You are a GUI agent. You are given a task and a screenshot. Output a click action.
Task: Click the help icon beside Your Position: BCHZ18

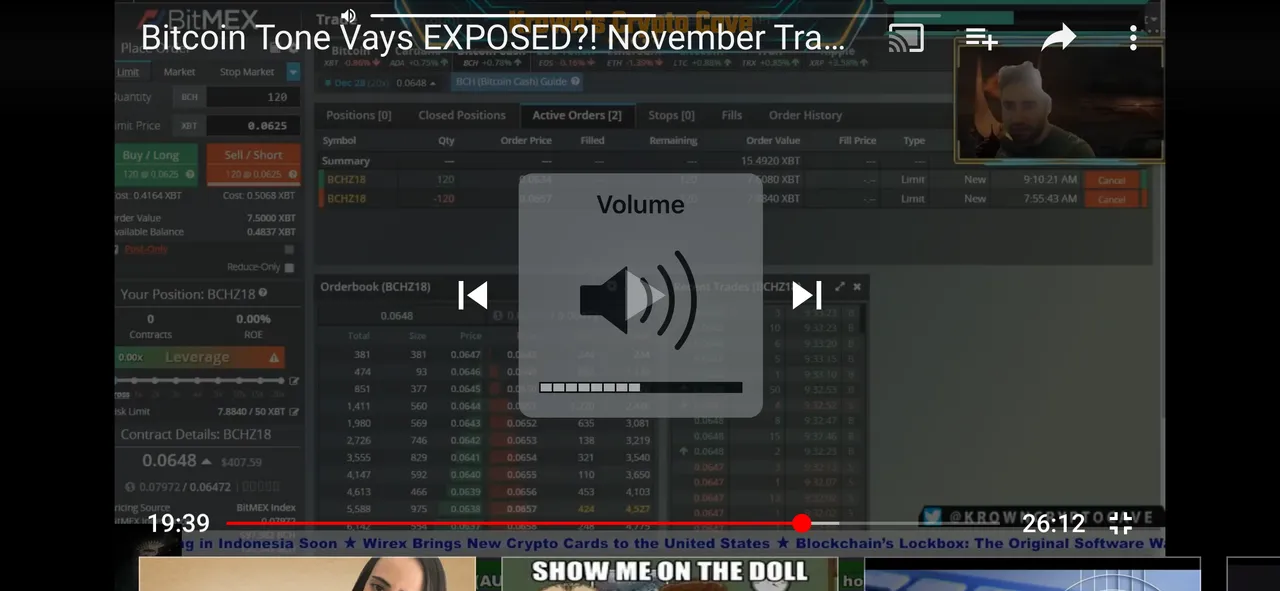[263, 294]
